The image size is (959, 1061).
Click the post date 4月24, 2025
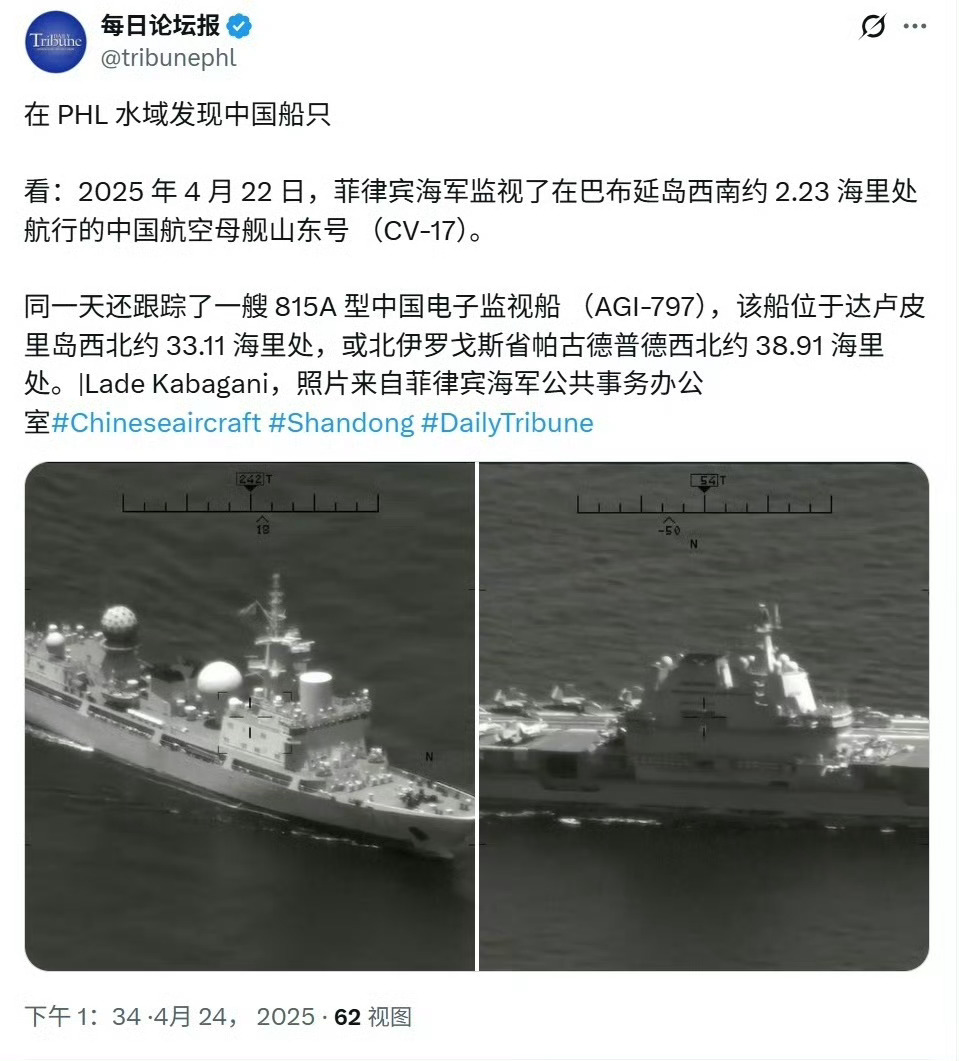pos(234,1016)
